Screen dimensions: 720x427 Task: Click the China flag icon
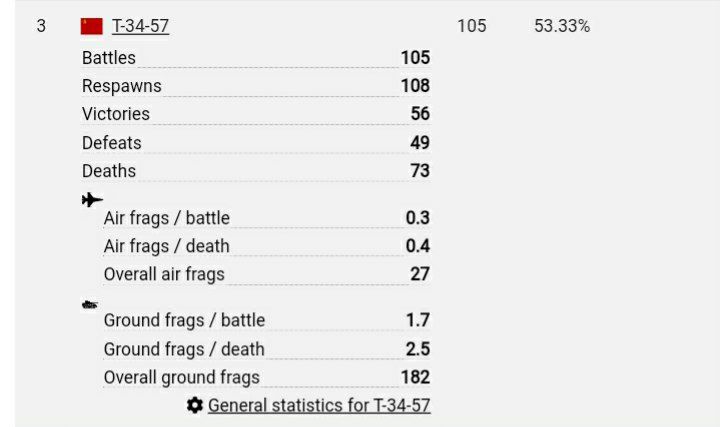[x=92, y=27]
